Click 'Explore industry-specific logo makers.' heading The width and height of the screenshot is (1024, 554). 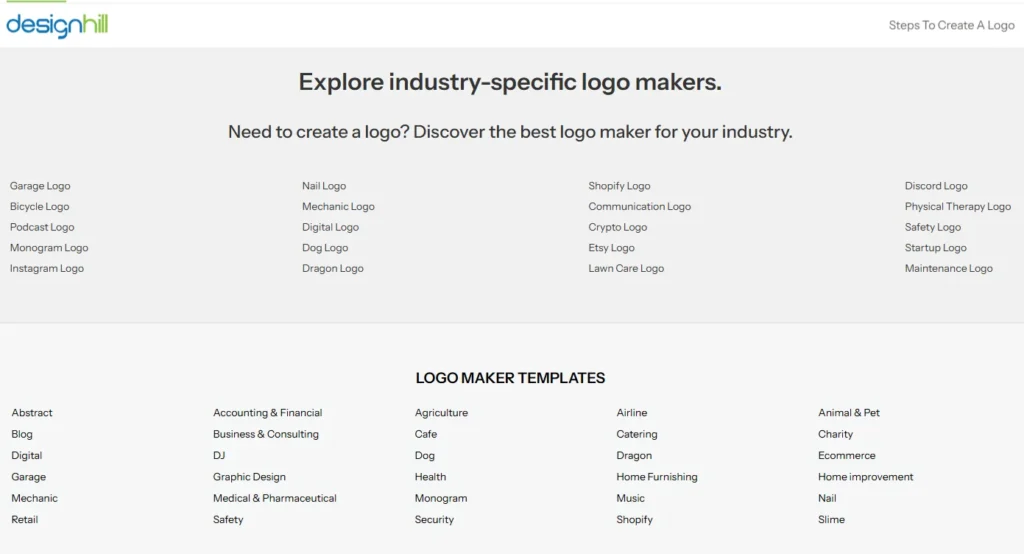tap(510, 82)
